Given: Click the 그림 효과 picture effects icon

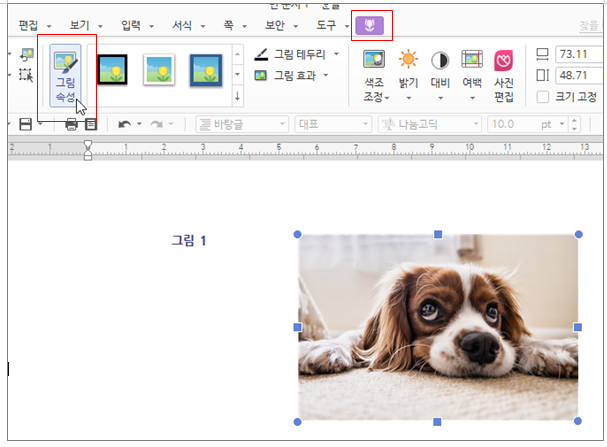Looking at the screenshot, I should [261, 75].
